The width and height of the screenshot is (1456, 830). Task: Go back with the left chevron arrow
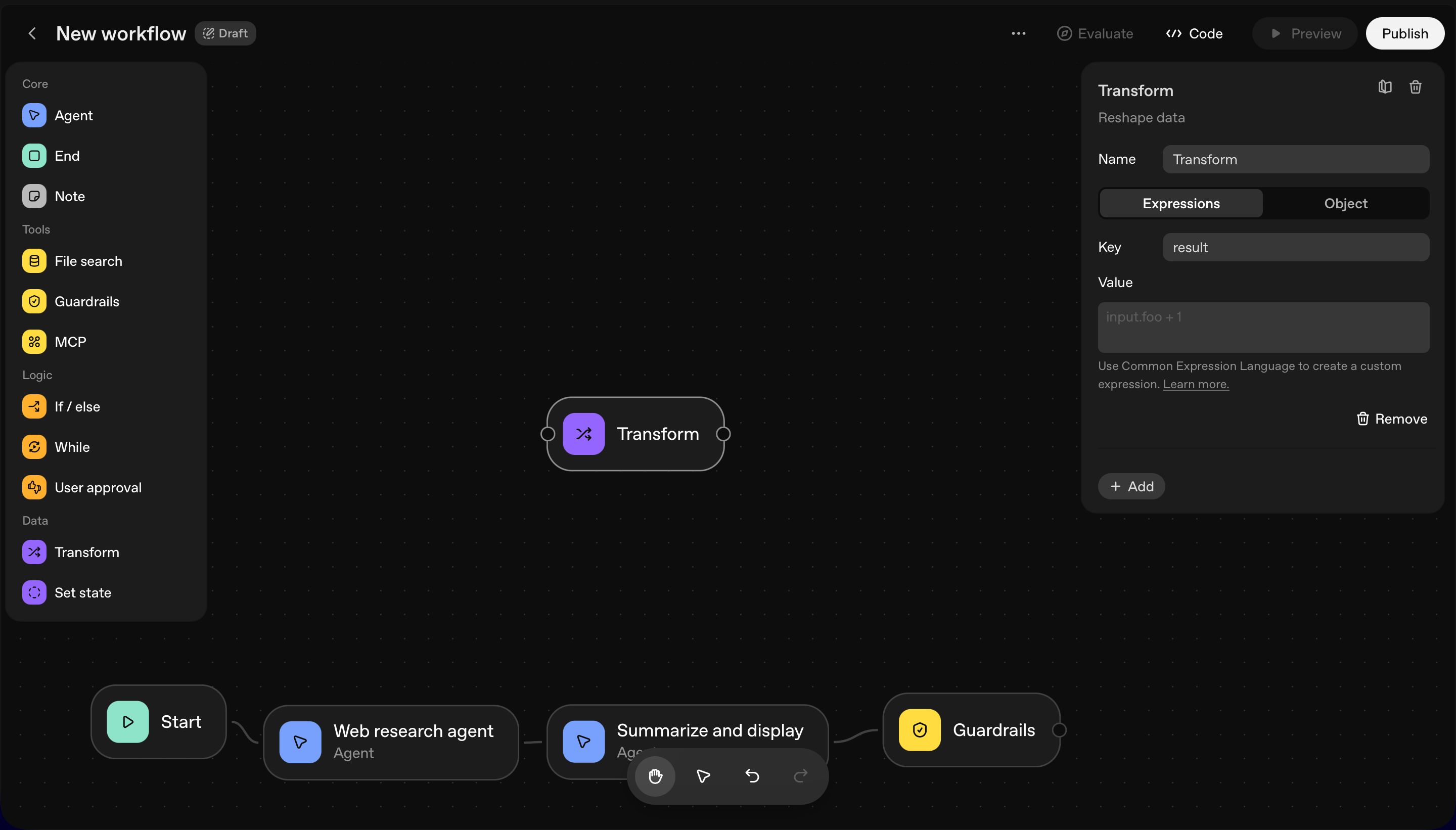coord(32,34)
